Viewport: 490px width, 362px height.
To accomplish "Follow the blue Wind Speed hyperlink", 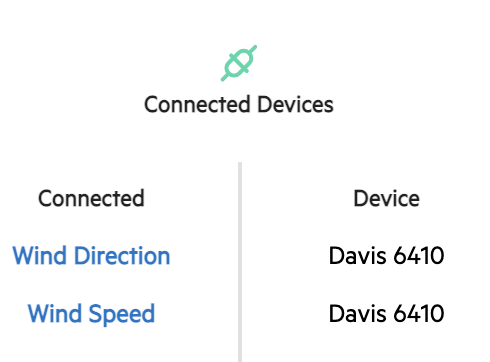I will (x=91, y=314).
